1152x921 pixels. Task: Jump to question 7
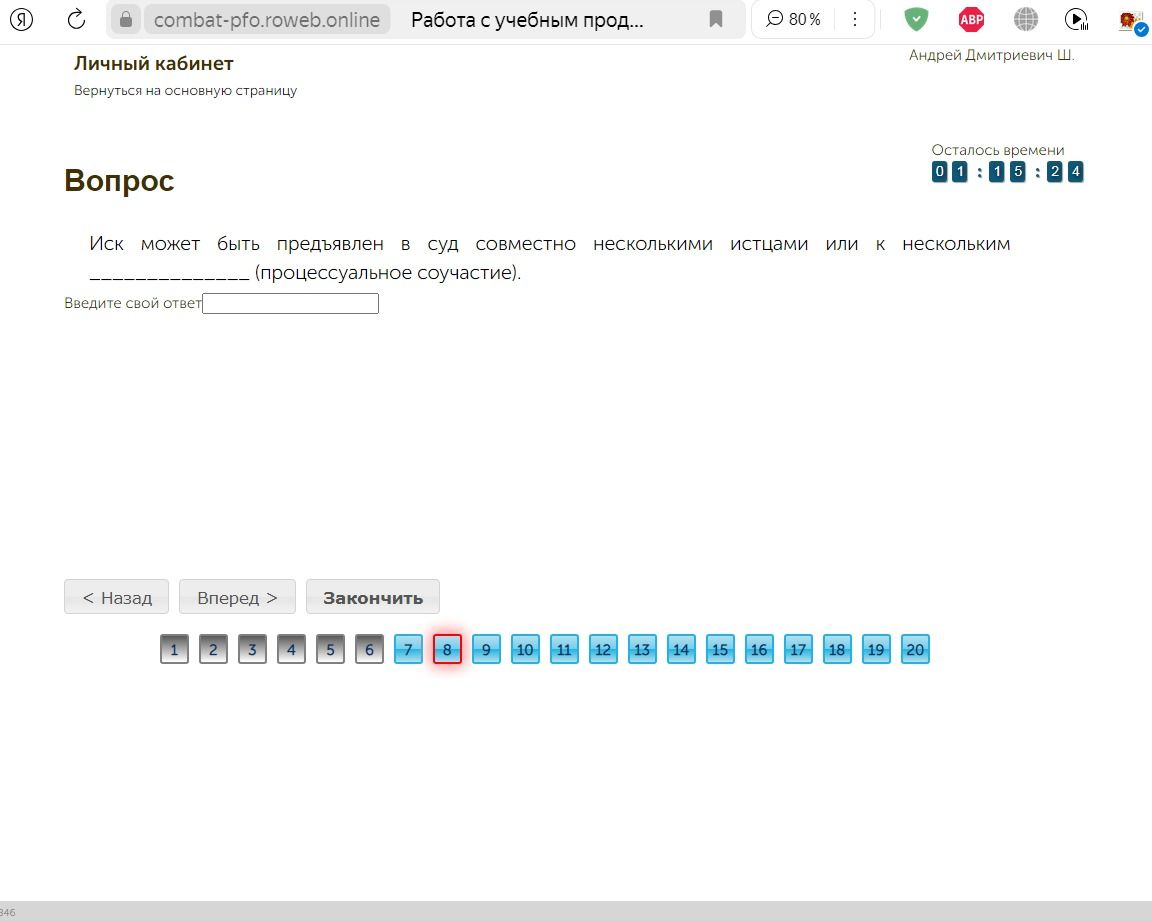click(x=408, y=649)
